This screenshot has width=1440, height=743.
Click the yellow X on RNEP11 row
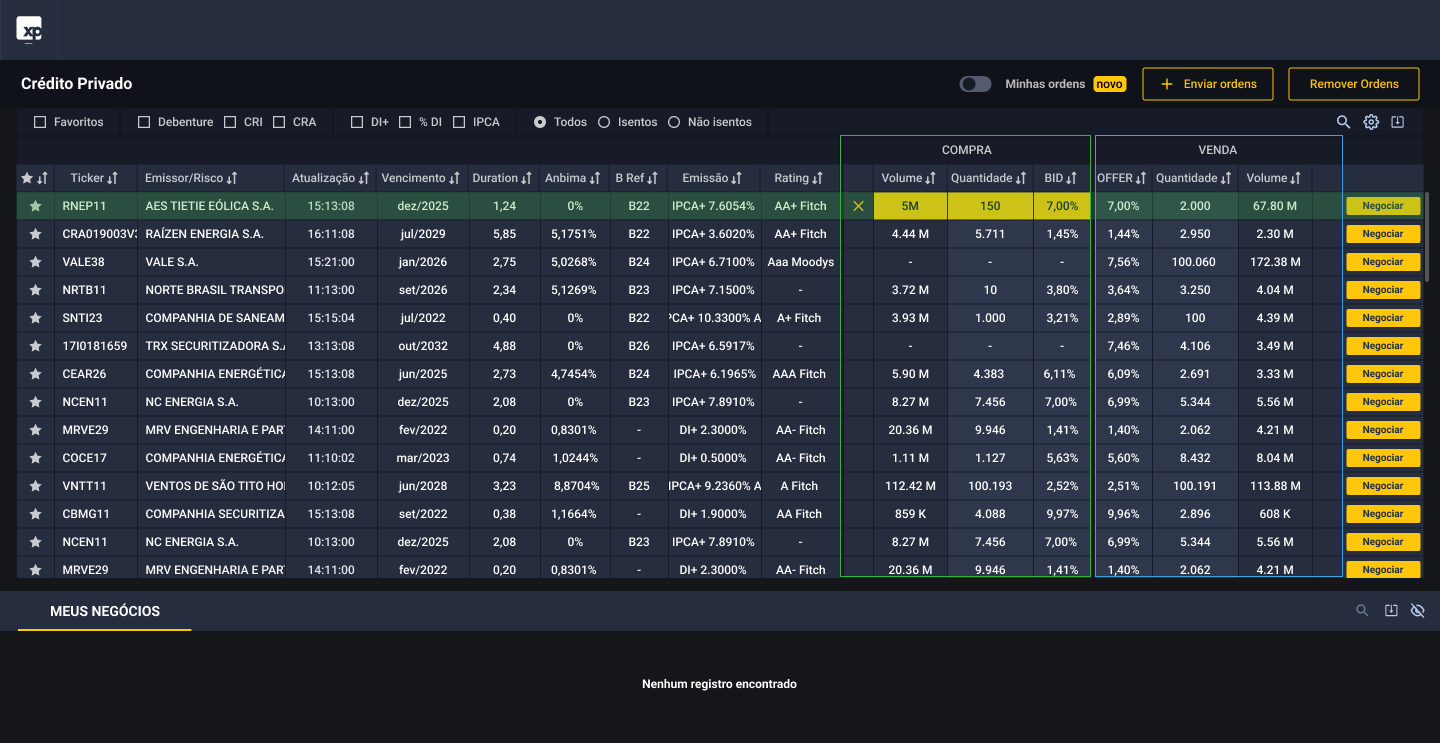coord(857,206)
